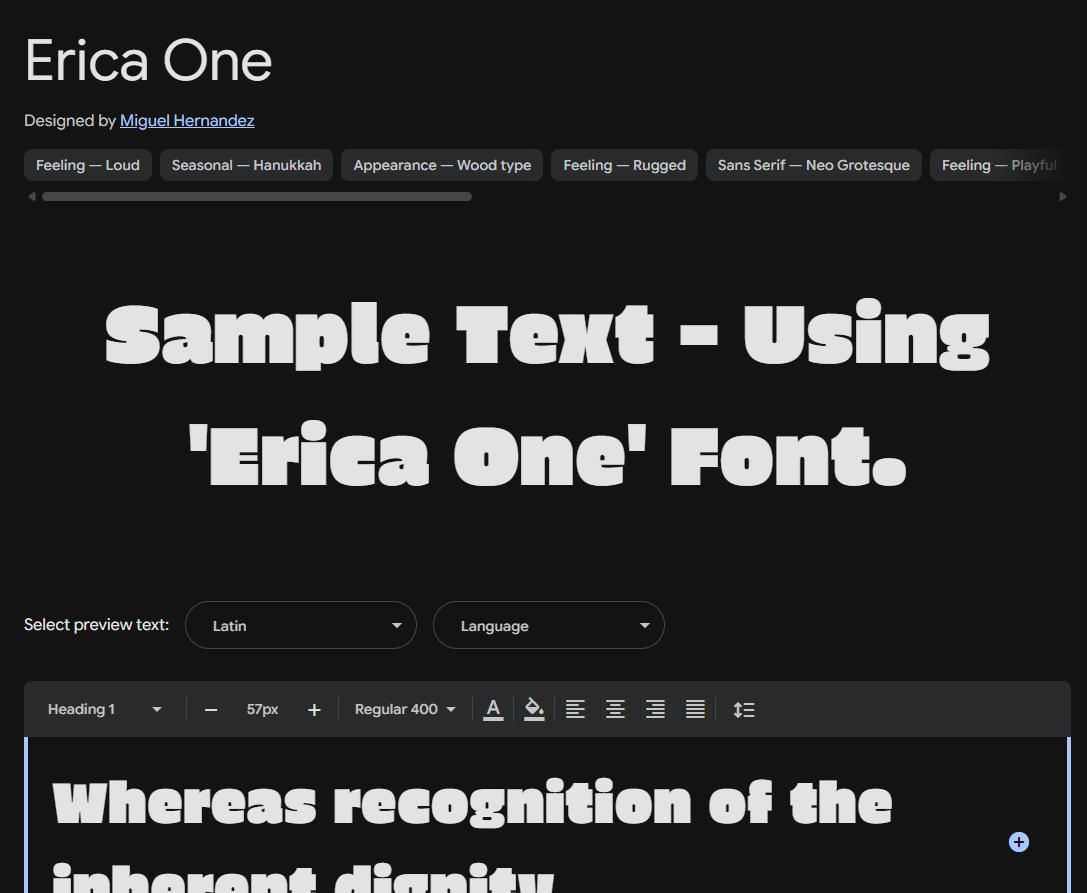Click the Erica One page title
Image resolution: width=1087 pixels, height=893 pixels.
point(148,61)
